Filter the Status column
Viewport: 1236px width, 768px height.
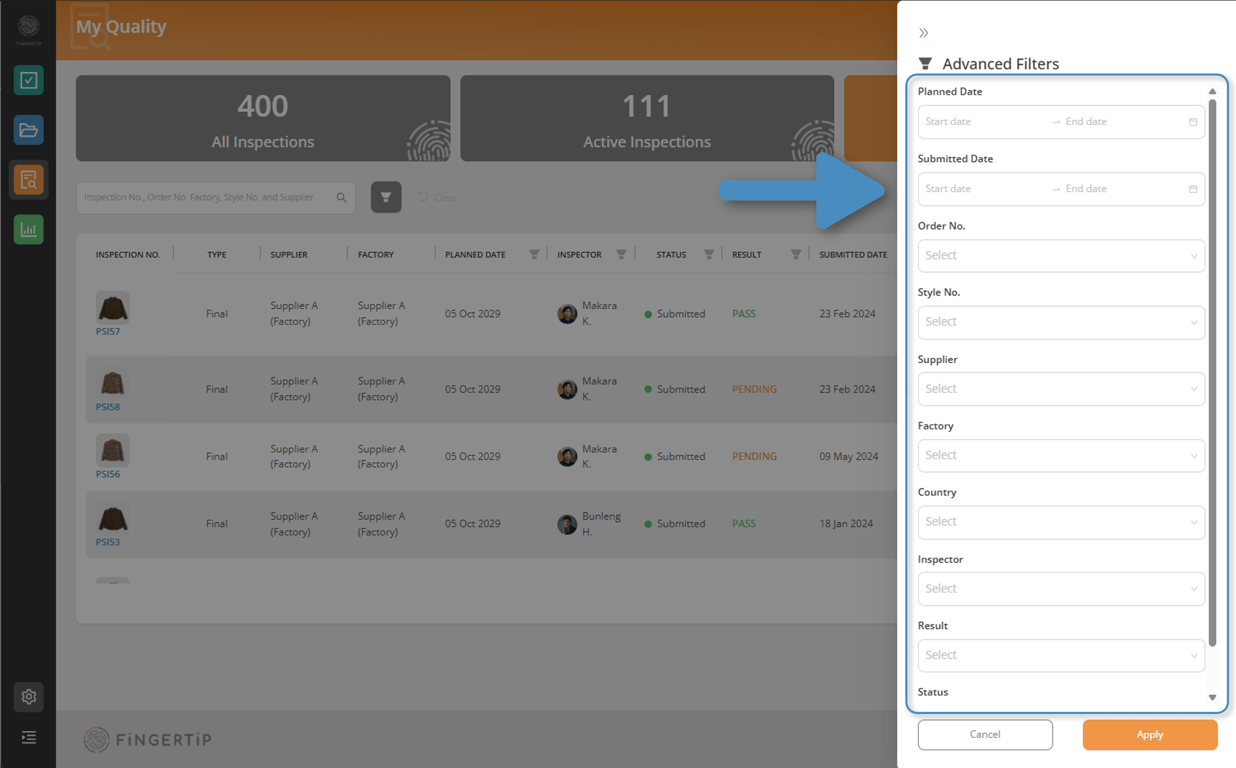click(709, 255)
